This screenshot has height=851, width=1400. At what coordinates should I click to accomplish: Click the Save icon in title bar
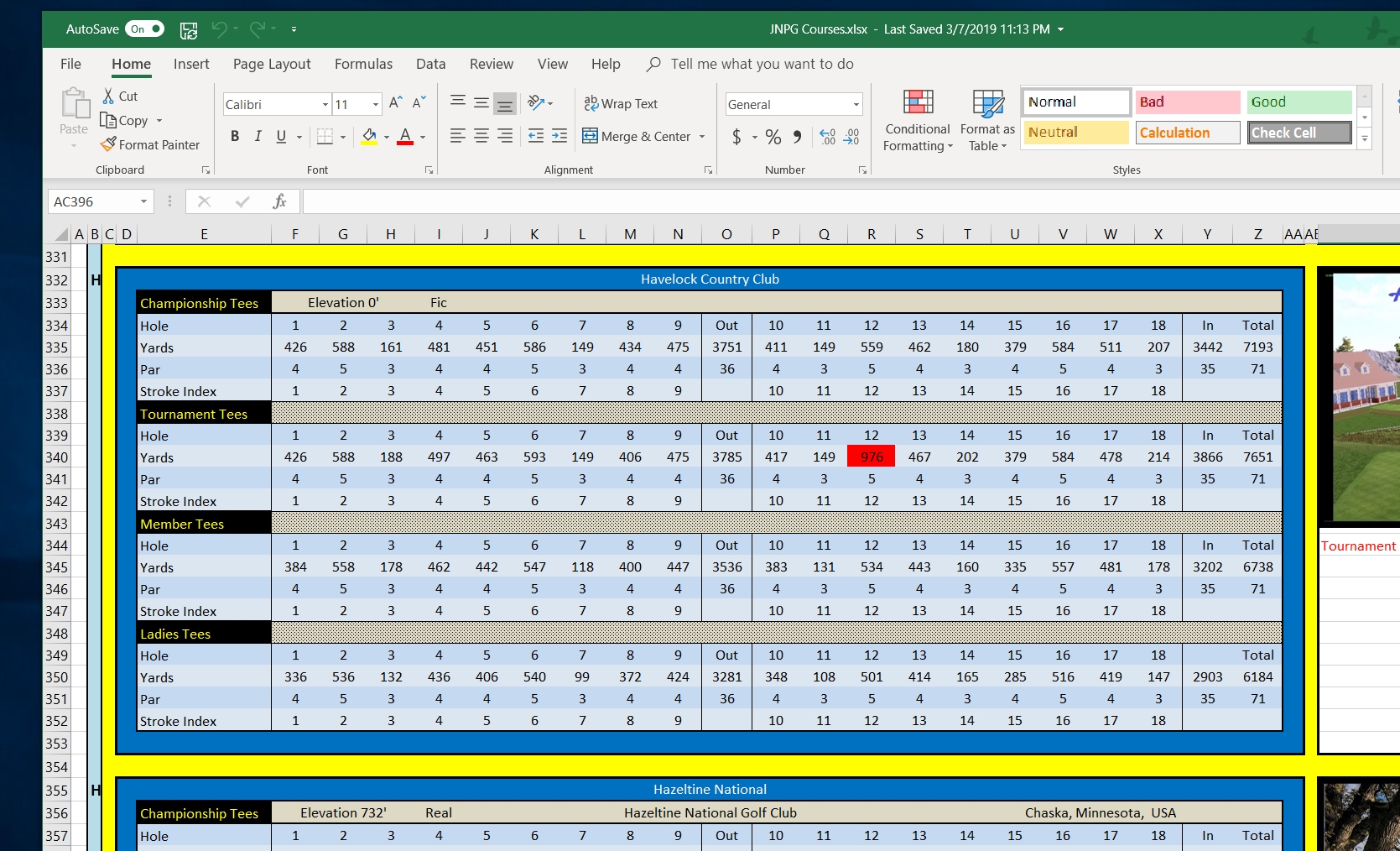coord(189,30)
